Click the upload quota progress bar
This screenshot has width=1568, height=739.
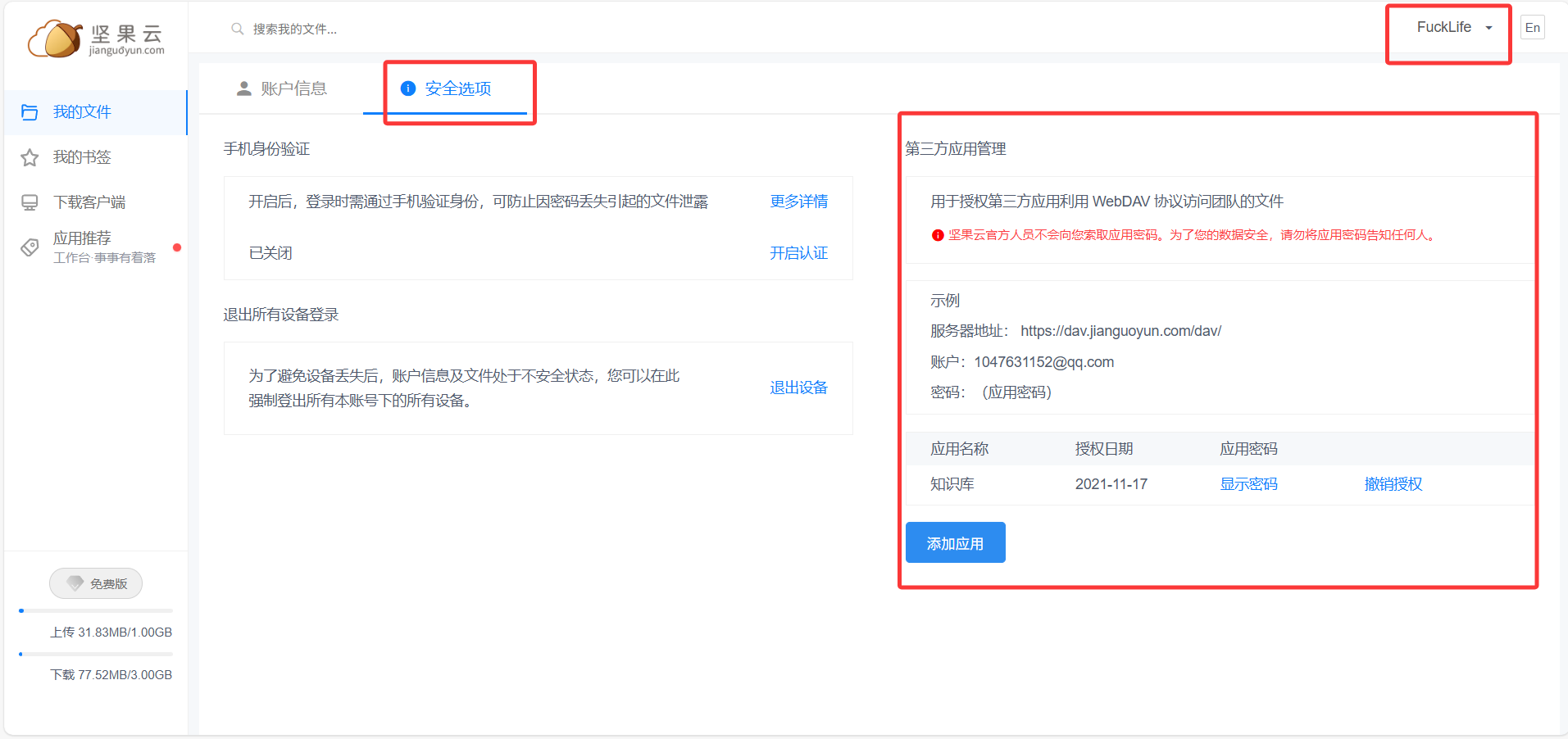coord(95,610)
